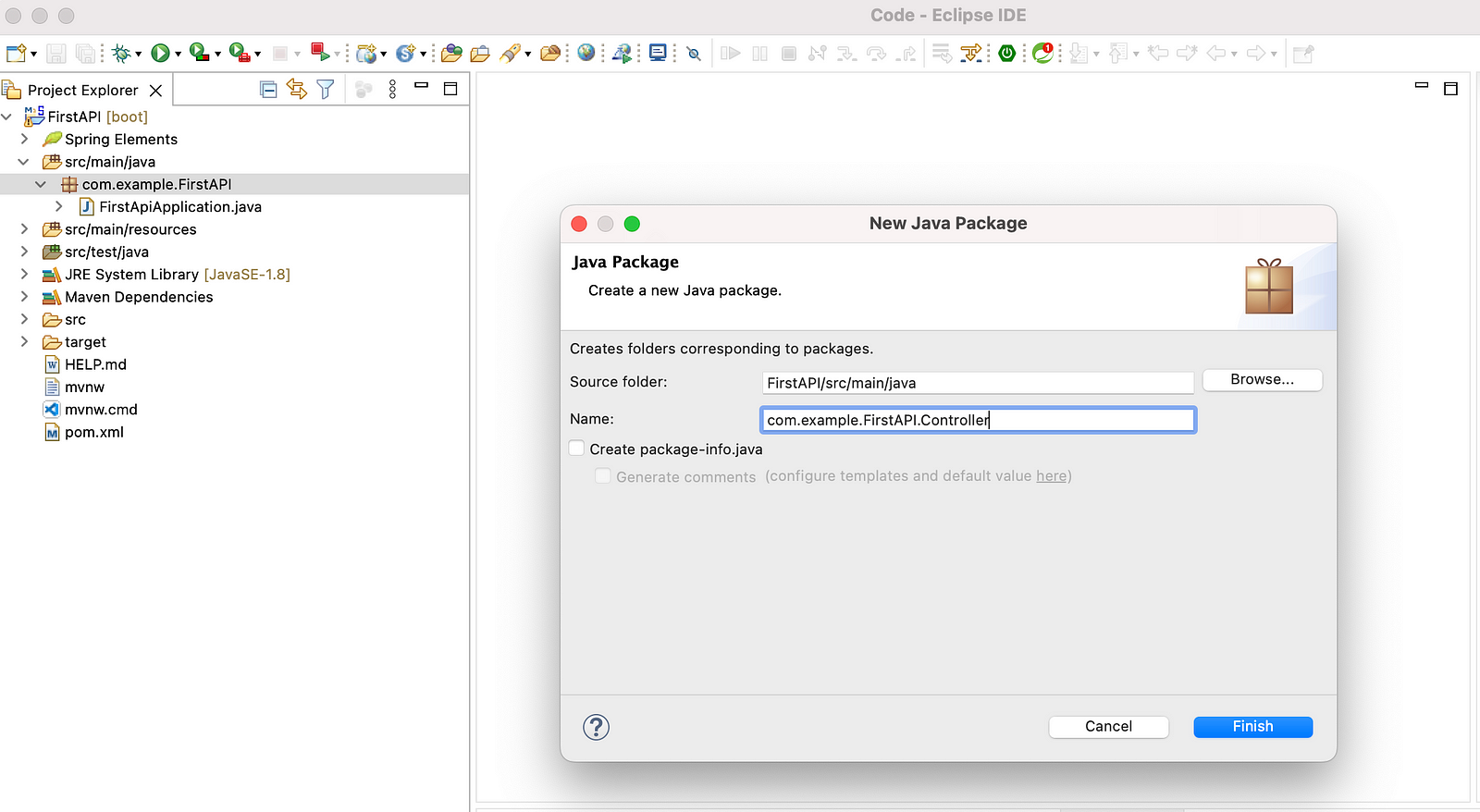
Task: Select mvnw.cmd file in the tree
Action: [101, 410]
